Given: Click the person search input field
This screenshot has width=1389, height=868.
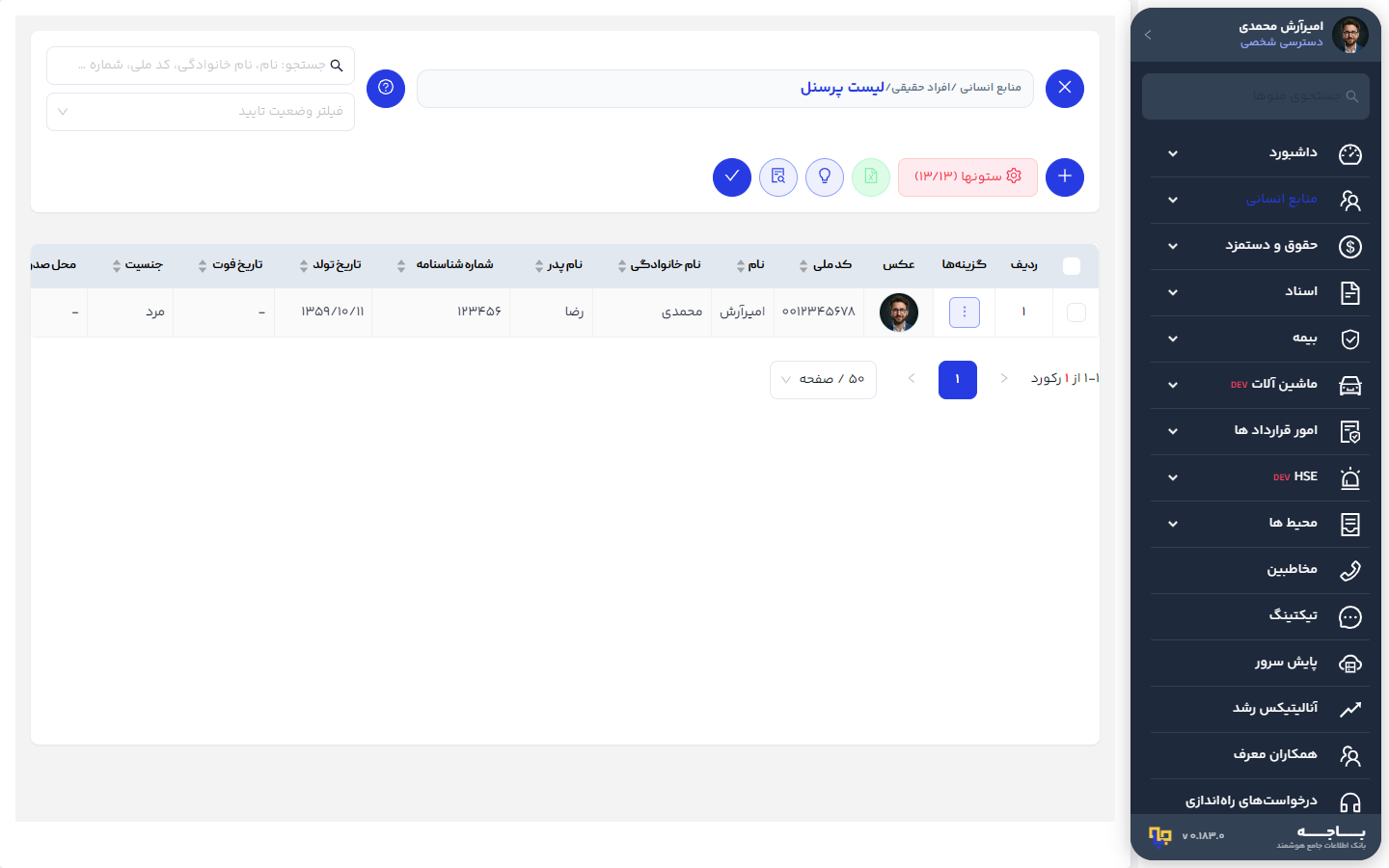Looking at the screenshot, I should 201,66.
